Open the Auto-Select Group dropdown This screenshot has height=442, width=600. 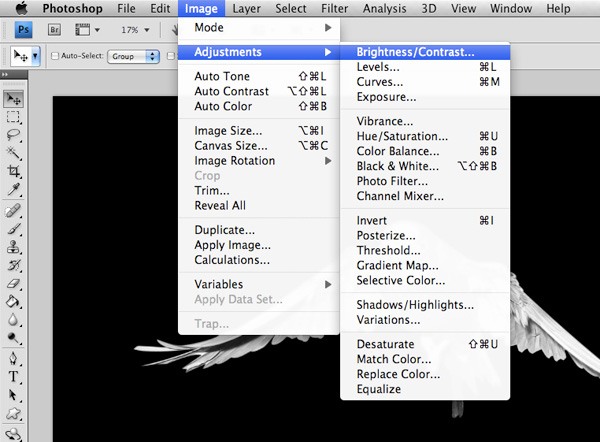tap(134, 57)
